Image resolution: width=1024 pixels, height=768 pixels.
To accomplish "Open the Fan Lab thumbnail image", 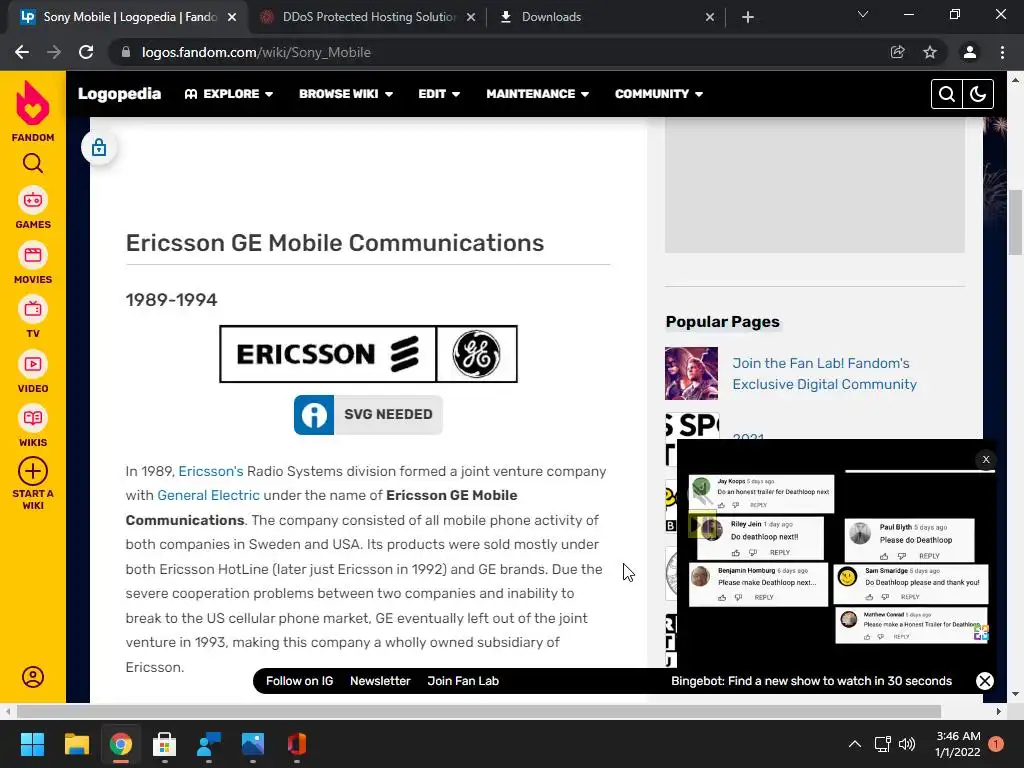I will 692,374.
